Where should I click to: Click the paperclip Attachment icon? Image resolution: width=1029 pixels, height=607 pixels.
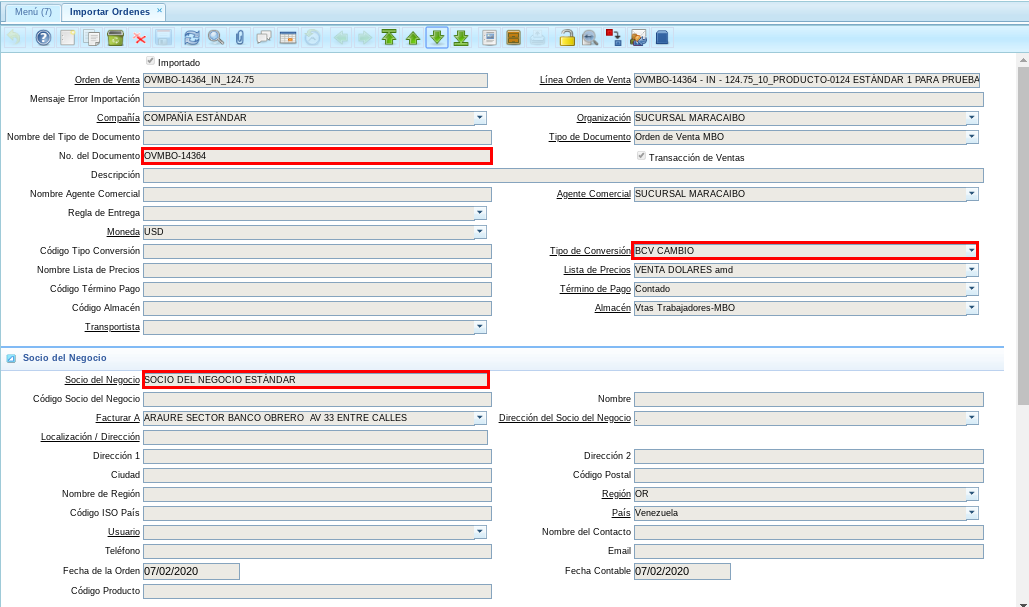tap(240, 38)
